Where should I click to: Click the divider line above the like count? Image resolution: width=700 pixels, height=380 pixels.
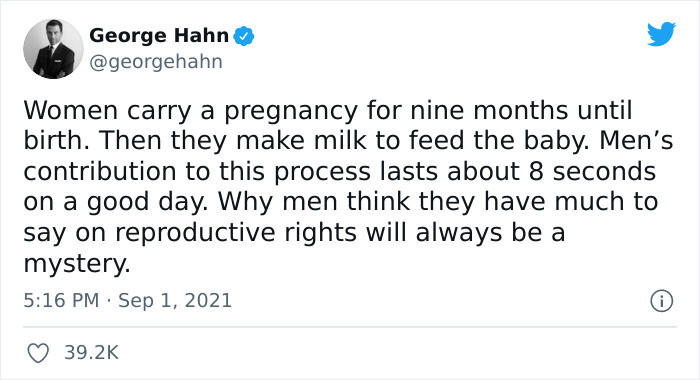pos(350,327)
